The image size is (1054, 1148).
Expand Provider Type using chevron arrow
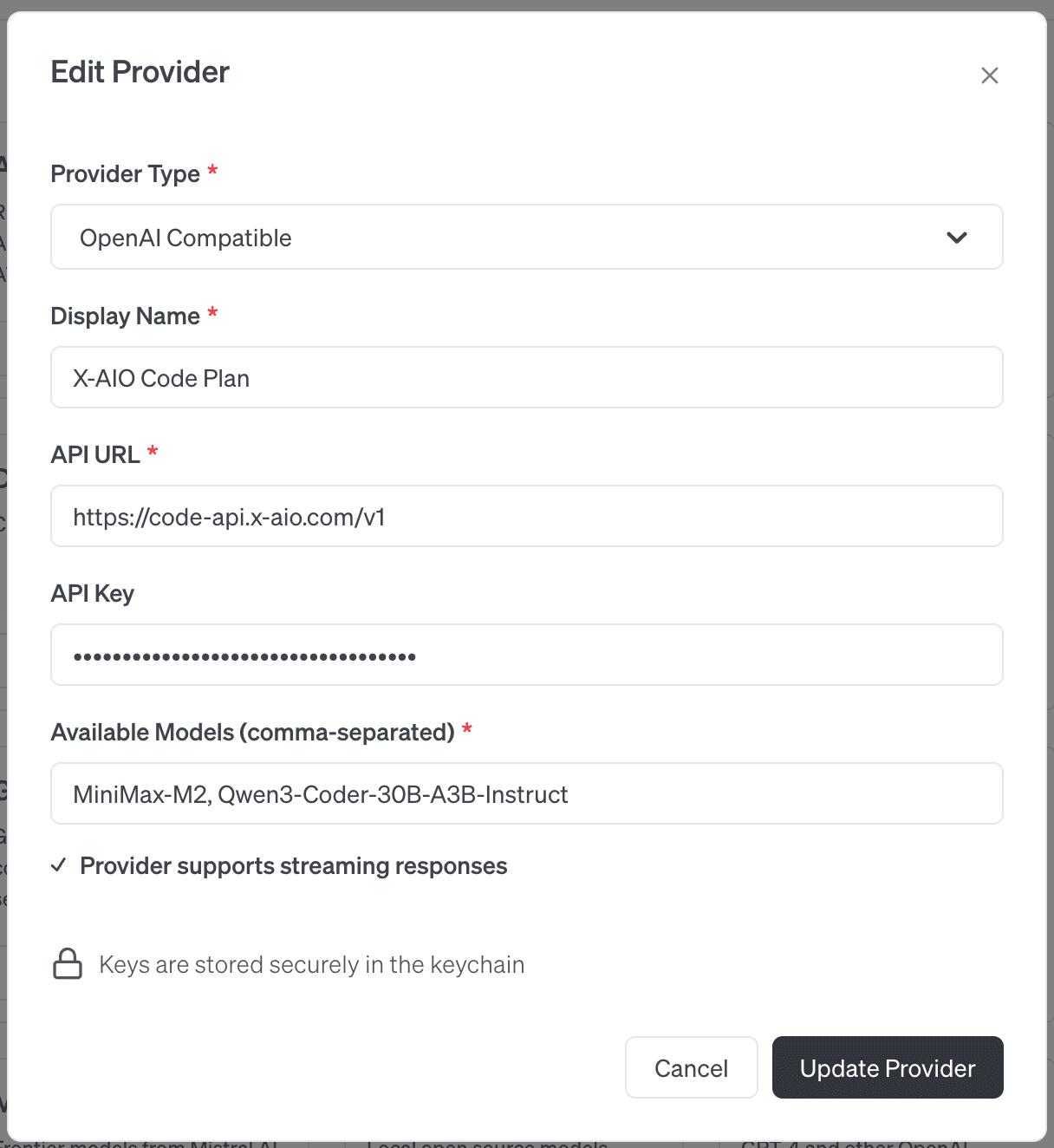click(x=956, y=238)
